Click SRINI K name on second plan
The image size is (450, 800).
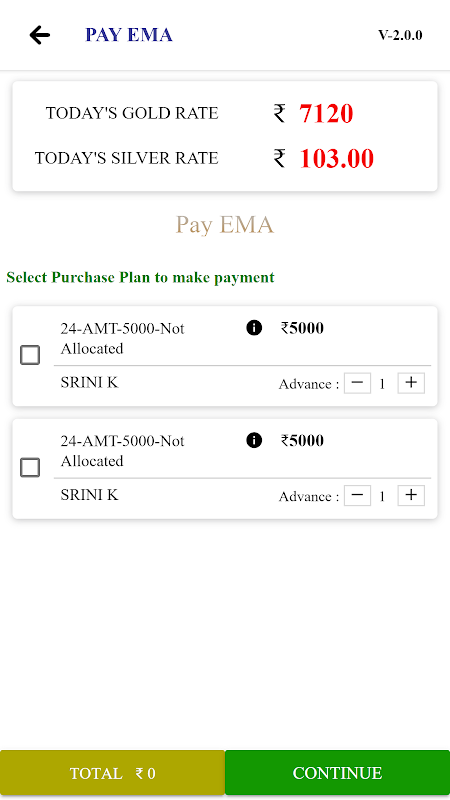pos(89,494)
